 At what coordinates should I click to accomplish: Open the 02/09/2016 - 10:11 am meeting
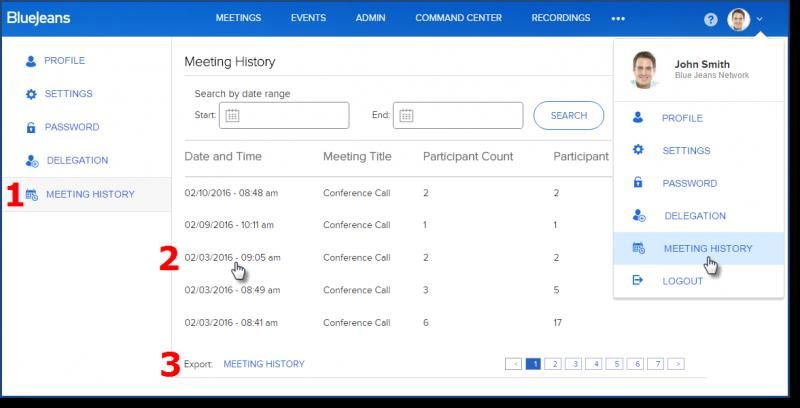(229, 225)
